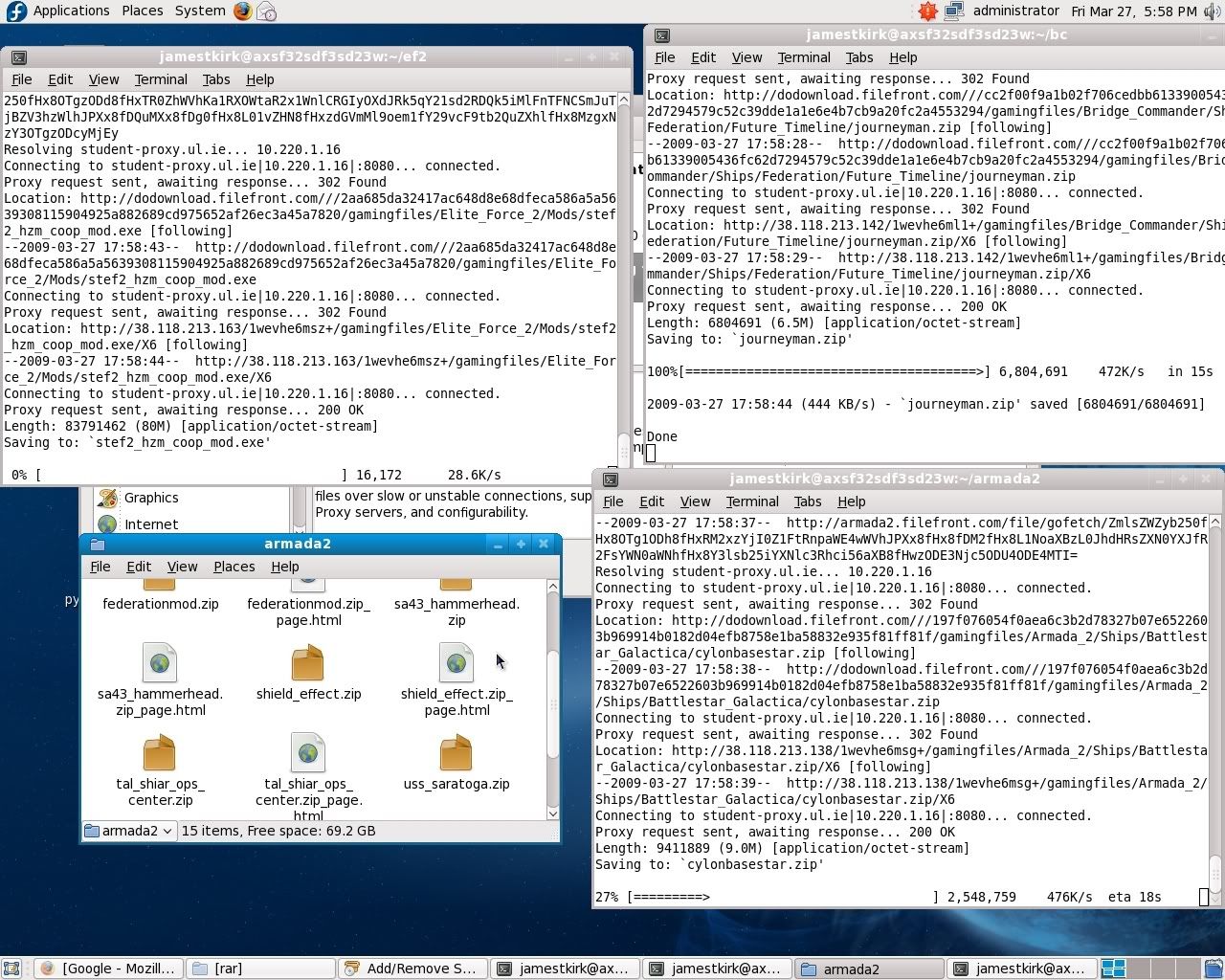
Task: Switch to rar folder taskbar button
Action: tap(259, 969)
